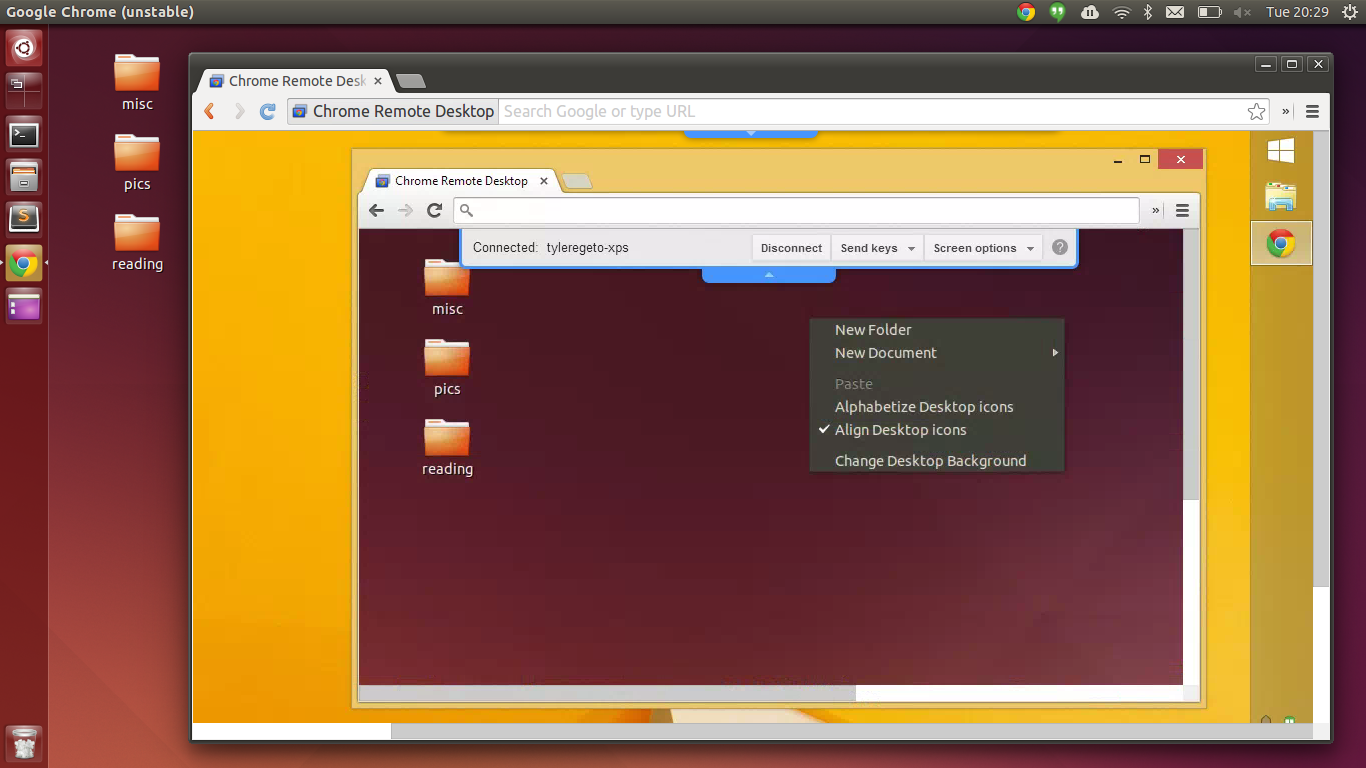This screenshot has width=1366, height=768.
Task: Open the outer Chrome window's hamburger menu
Action: [x=1313, y=112]
